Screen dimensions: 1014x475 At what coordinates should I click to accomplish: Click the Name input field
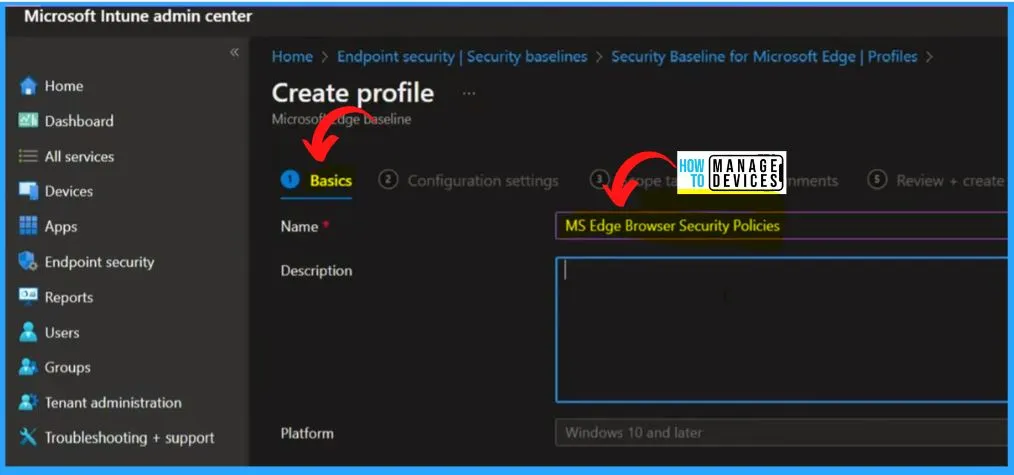click(x=782, y=226)
